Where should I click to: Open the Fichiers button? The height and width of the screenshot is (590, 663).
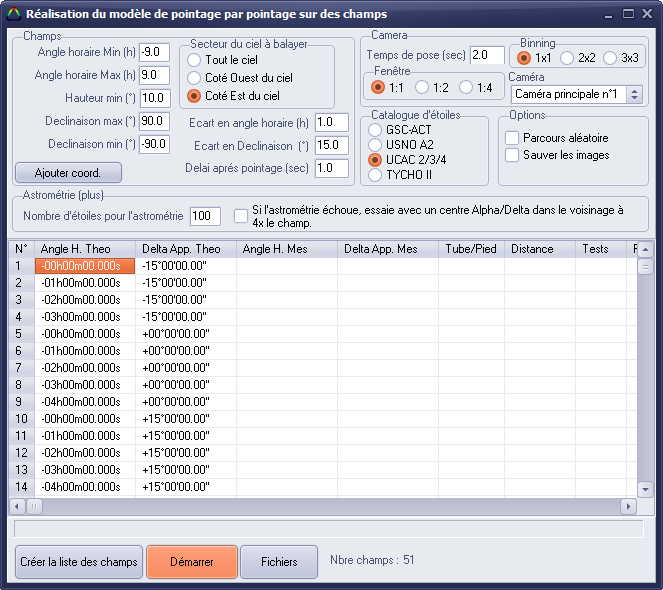click(279, 562)
